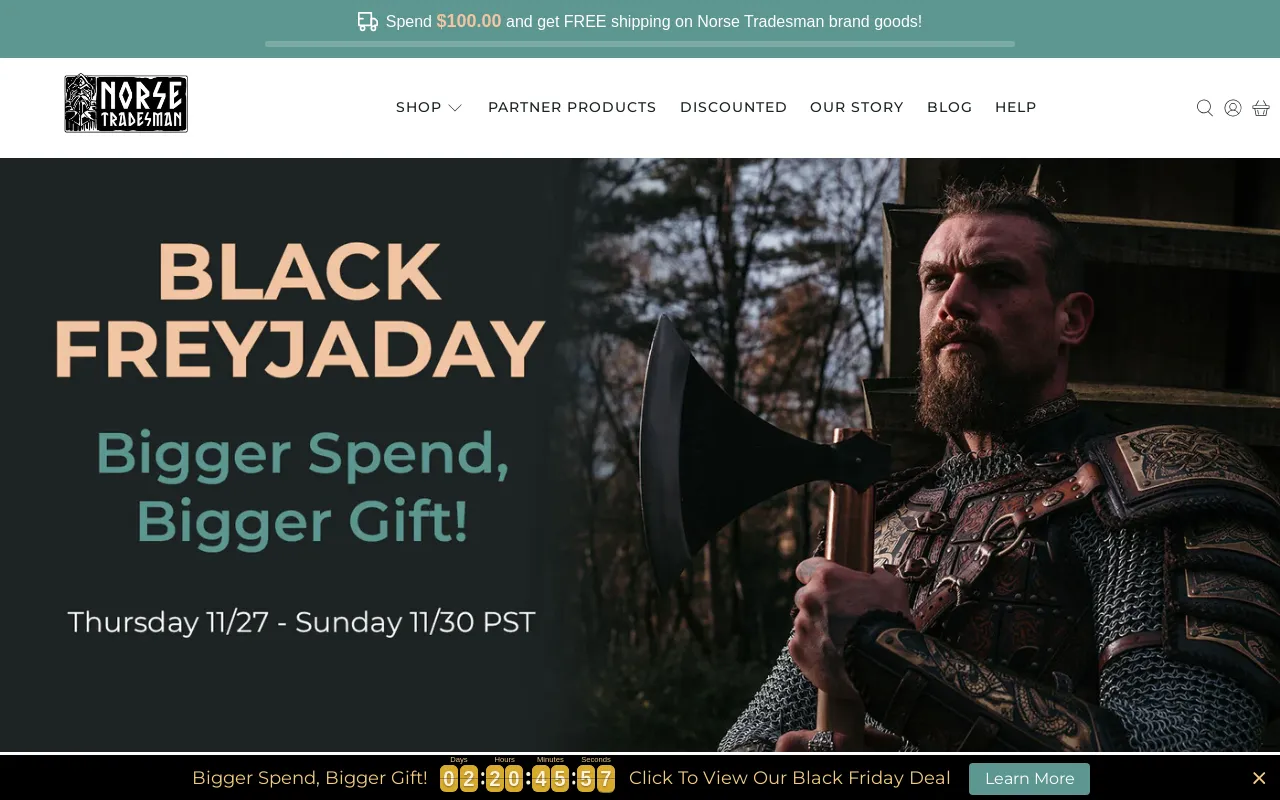1280x800 pixels.
Task: Open the search magnifier icon
Action: [1204, 108]
